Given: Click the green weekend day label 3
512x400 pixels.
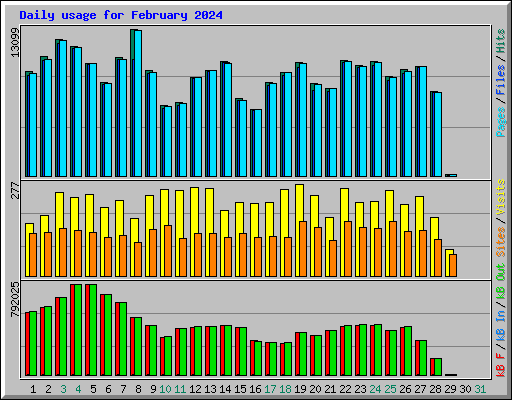Looking at the screenshot, I should pyautogui.click(x=63, y=389).
